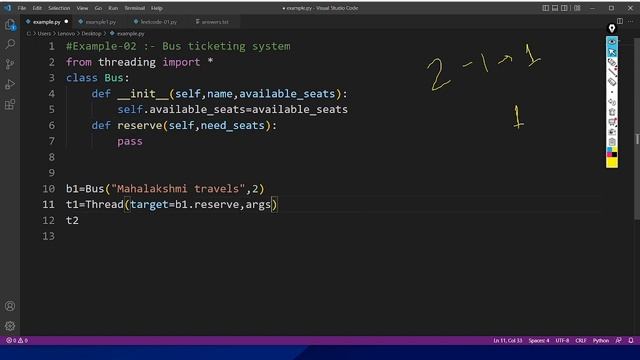Open the Run and Debug view
The image size is (640, 360).
click(10, 84)
